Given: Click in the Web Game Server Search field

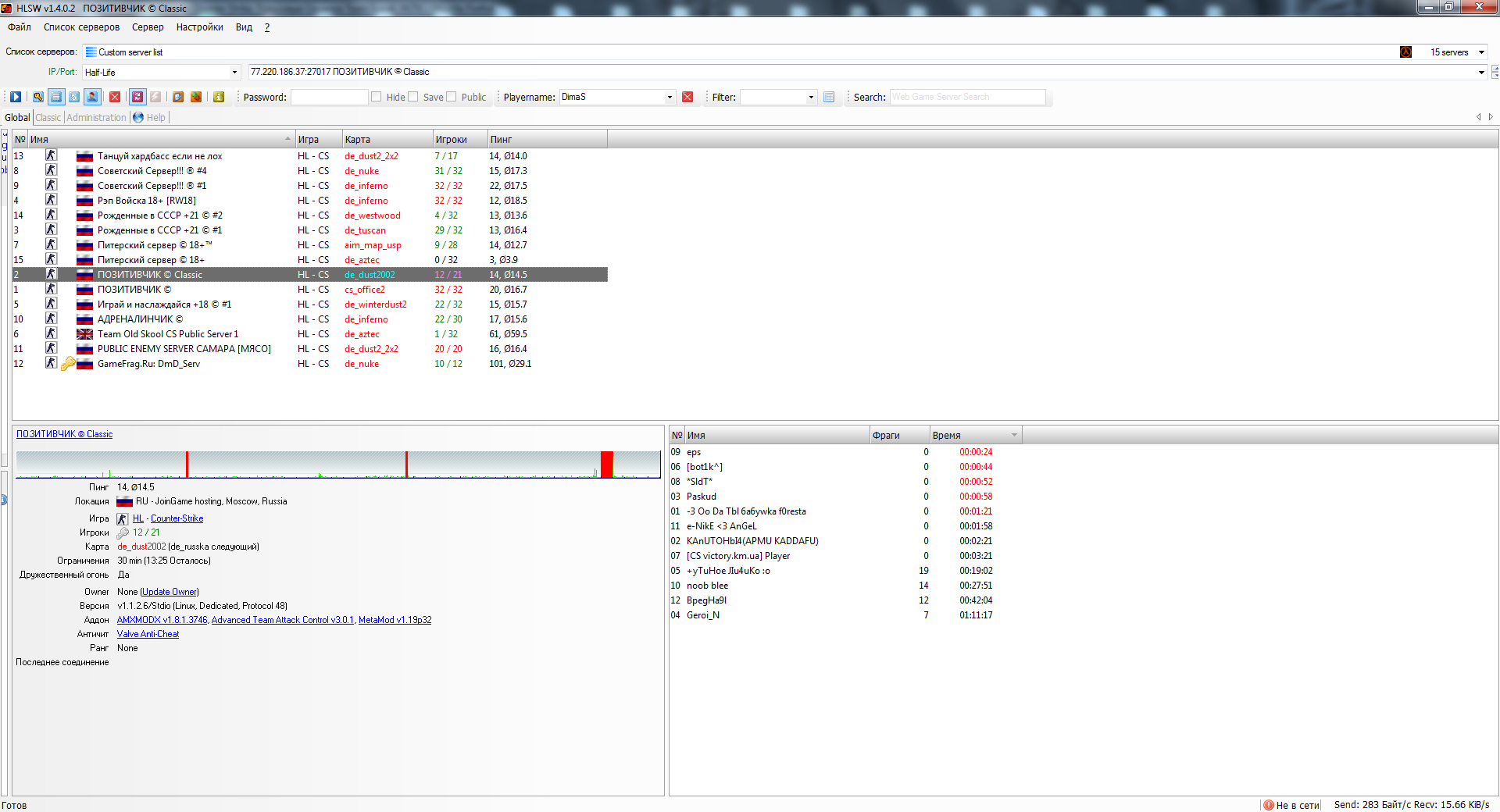Looking at the screenshot, I should (966, 97).
